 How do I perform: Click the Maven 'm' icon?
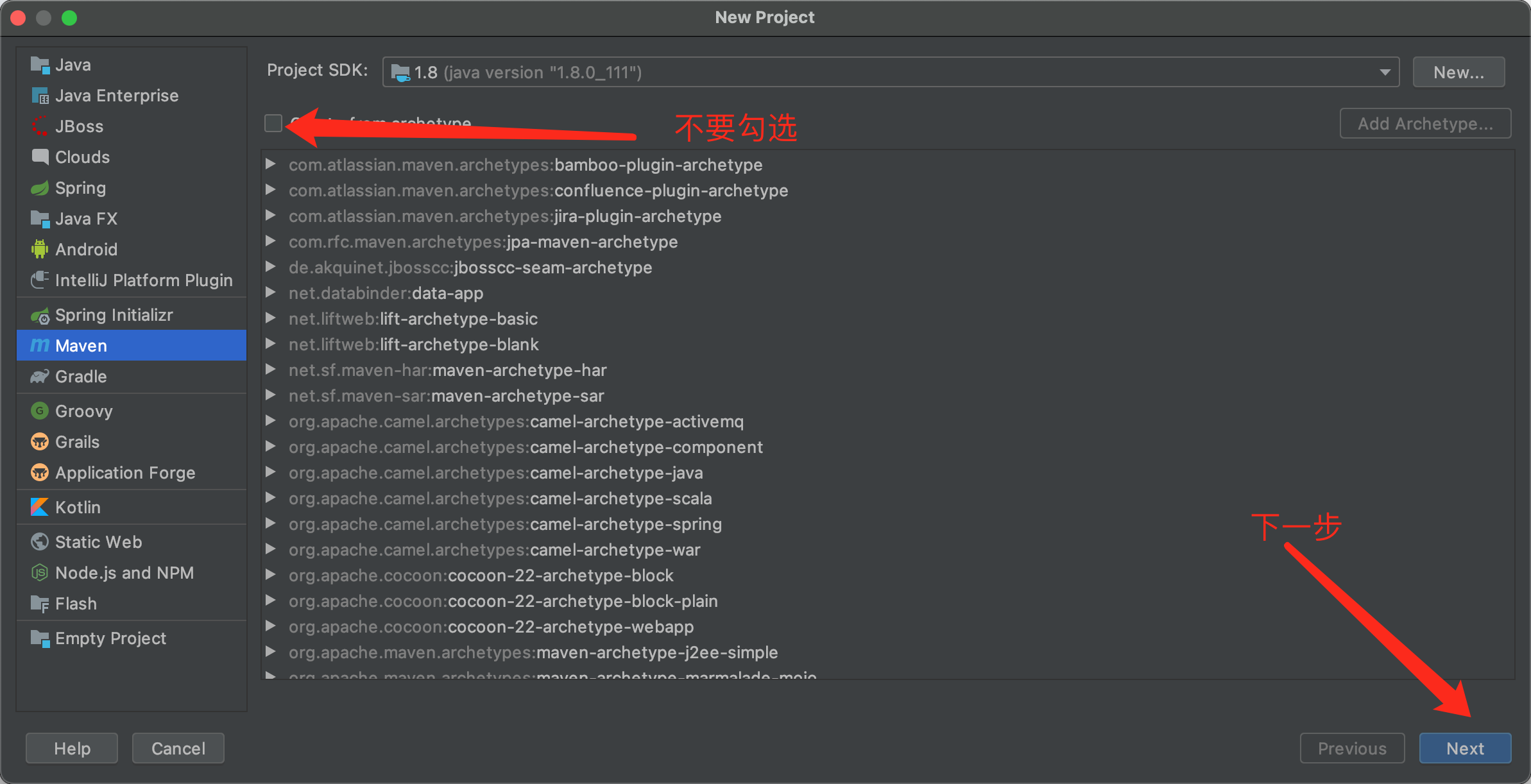tap(40, 346)
